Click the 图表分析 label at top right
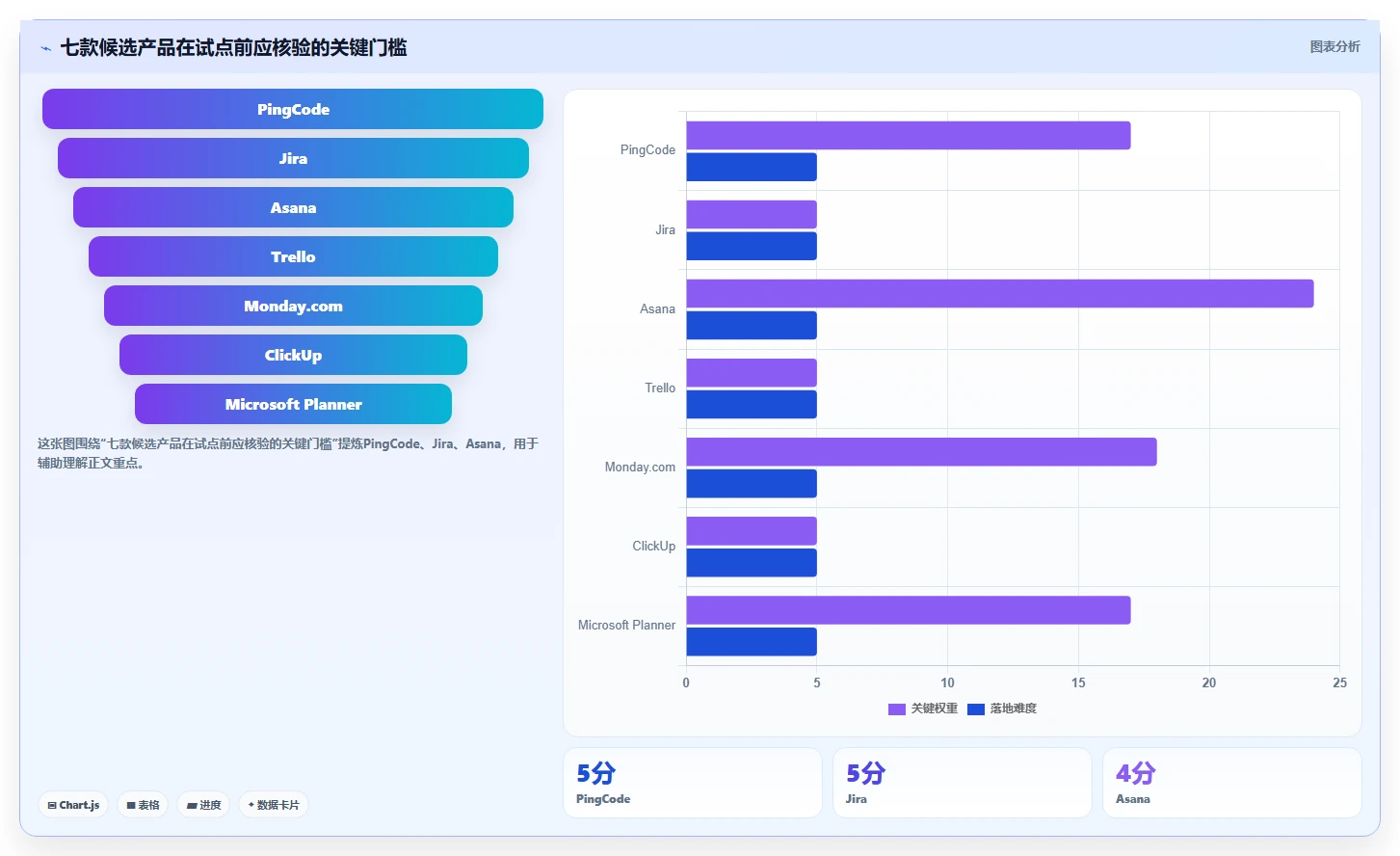Image resolution: width=1400 pixels, height=856 pixels. 1334,46
